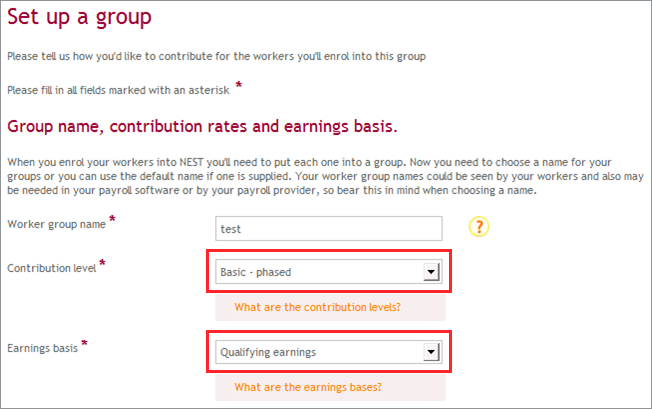The height and width of the screenshot is (409, 652).
Task: Click asterisk after 'fields marked with an asterisk'
Action: coord(239,85)
